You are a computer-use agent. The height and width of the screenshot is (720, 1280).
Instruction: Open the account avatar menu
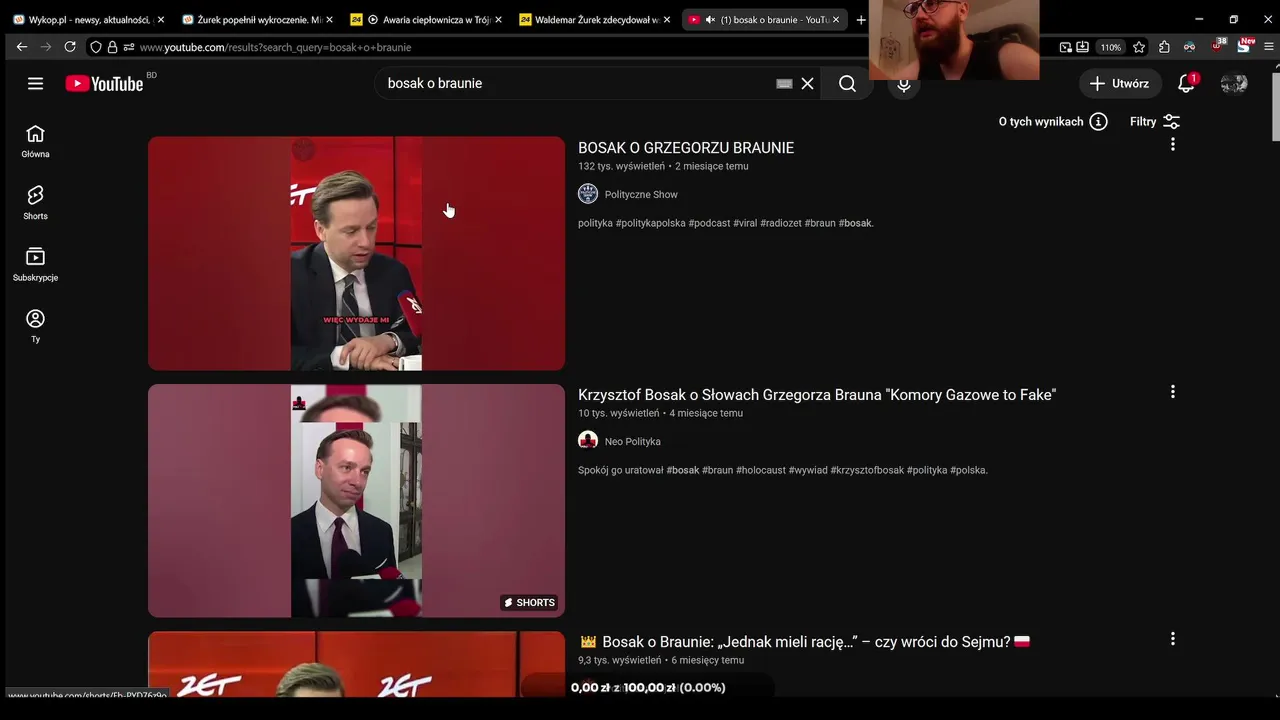pos(1234,84)
